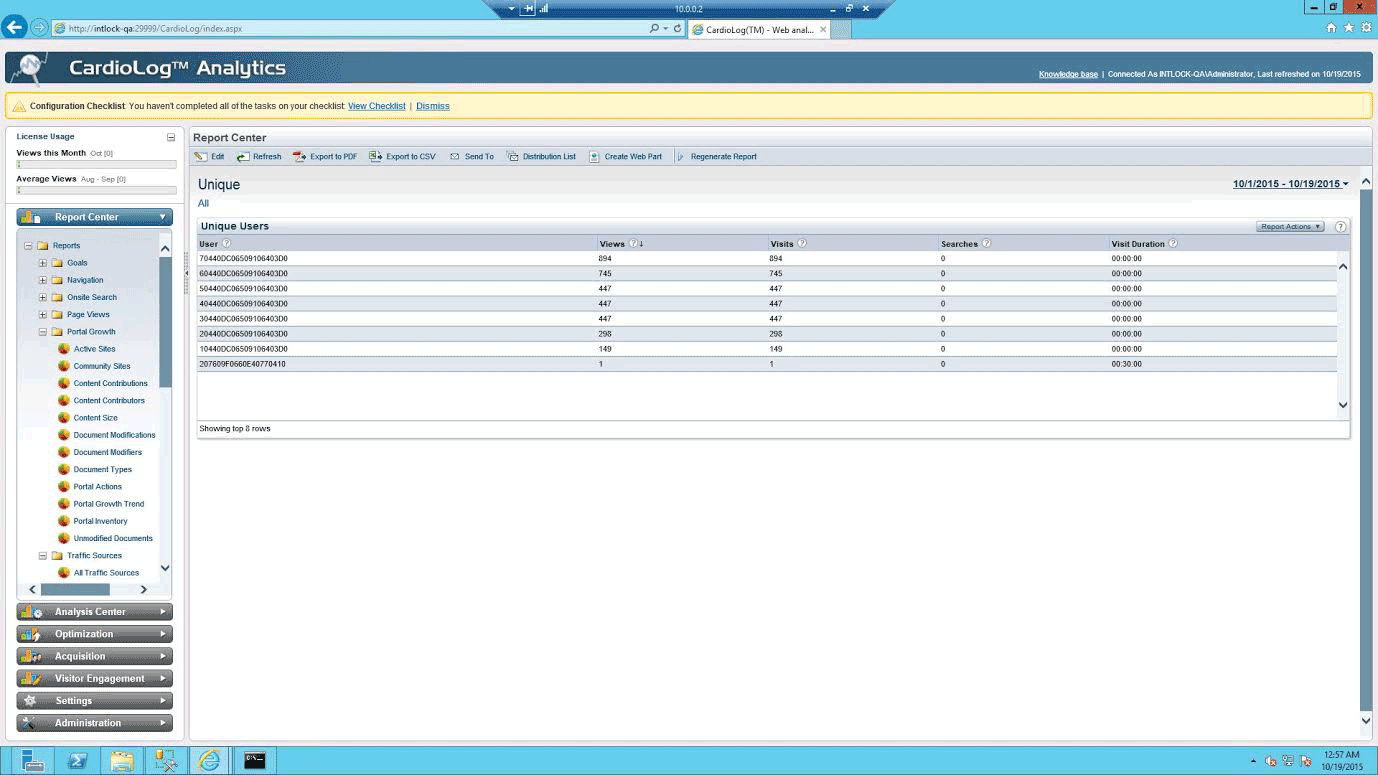Open PowerShell from the taskbar
Screen dimensions: 1378x775
[x=77, y=760]
